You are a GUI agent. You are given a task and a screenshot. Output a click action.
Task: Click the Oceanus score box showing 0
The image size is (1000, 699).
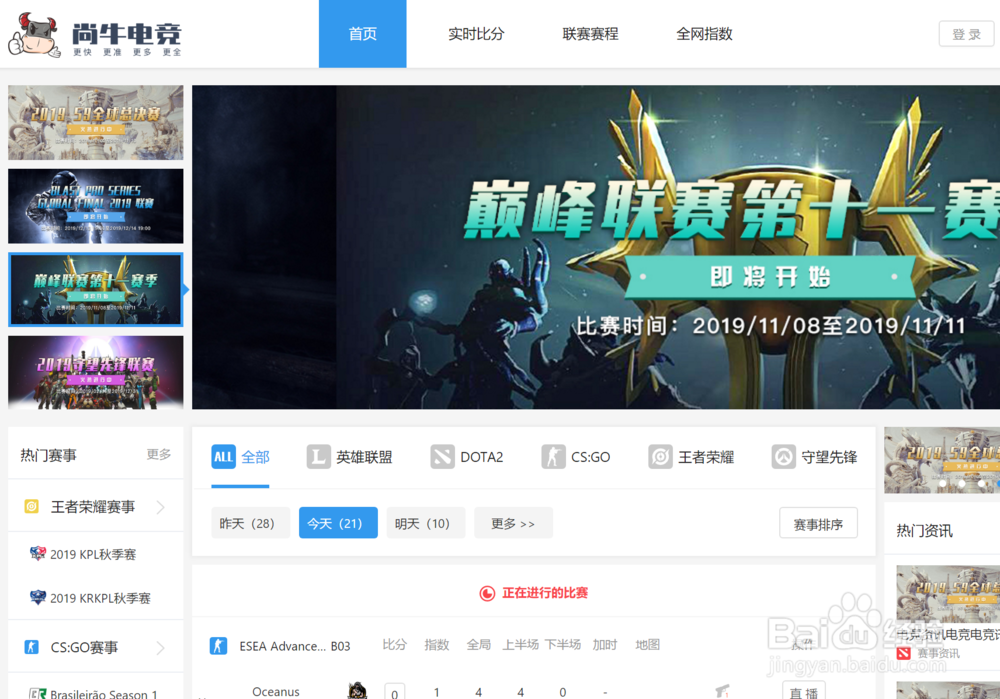(395, 693)
